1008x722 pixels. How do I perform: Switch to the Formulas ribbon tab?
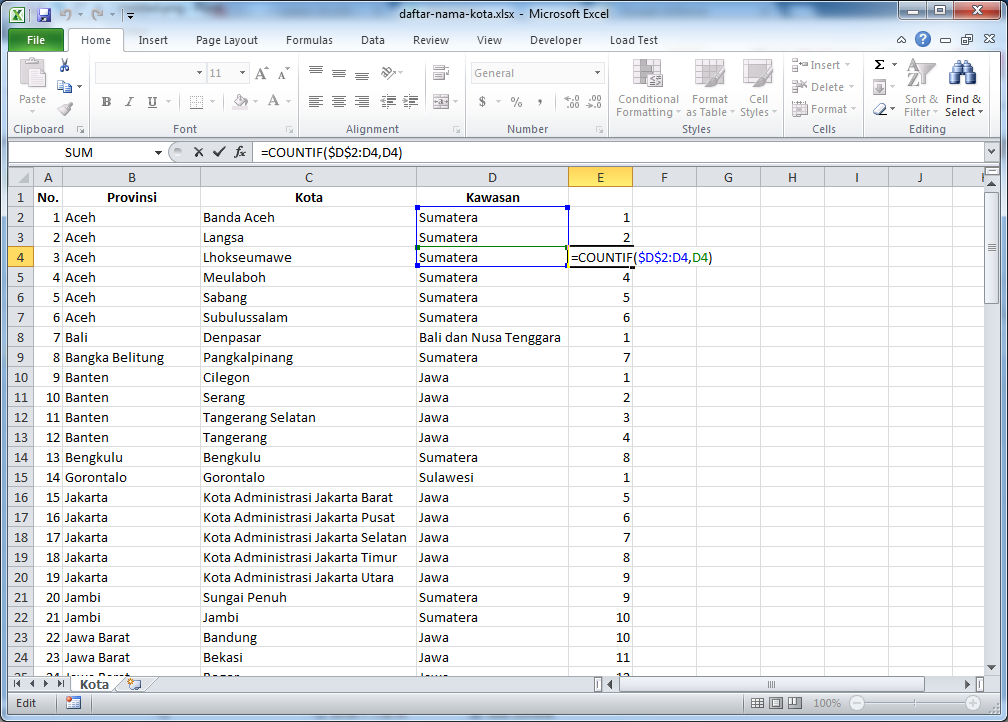click(x=309, y=40)
